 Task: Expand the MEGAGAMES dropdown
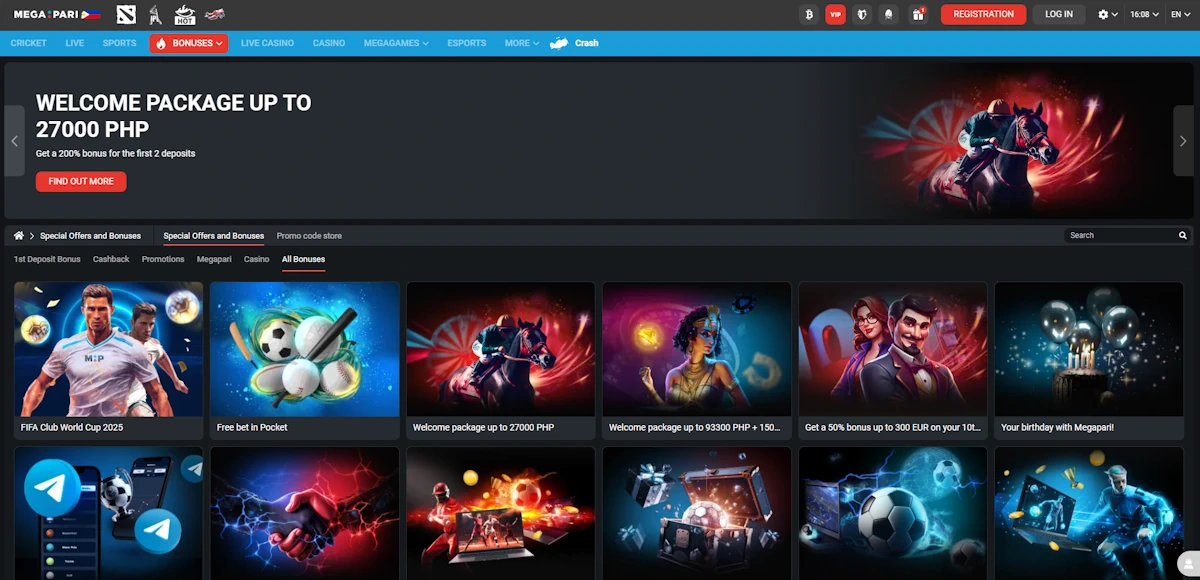coord(396,43)
